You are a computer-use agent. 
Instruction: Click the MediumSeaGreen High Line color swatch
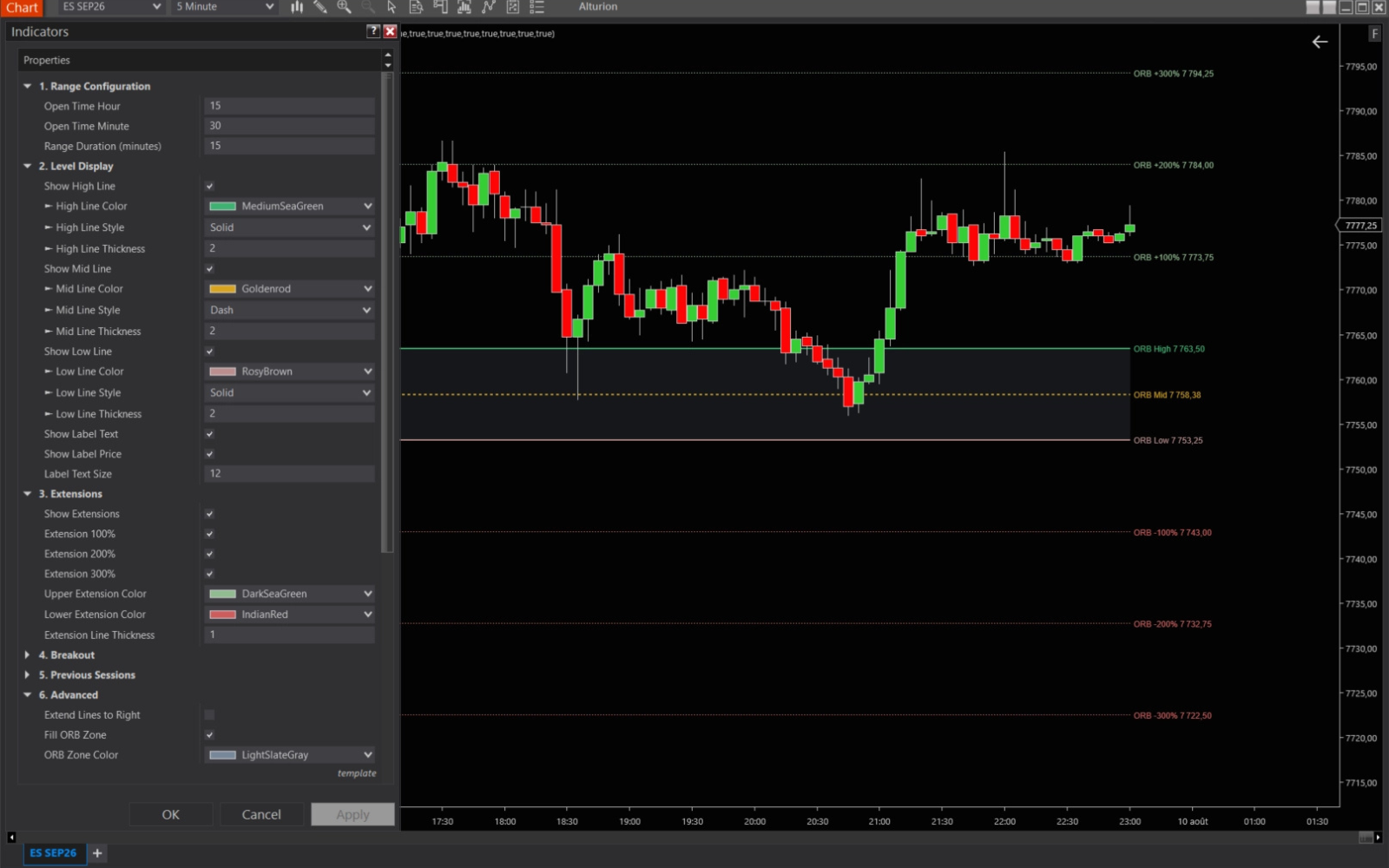click(223, 207)
